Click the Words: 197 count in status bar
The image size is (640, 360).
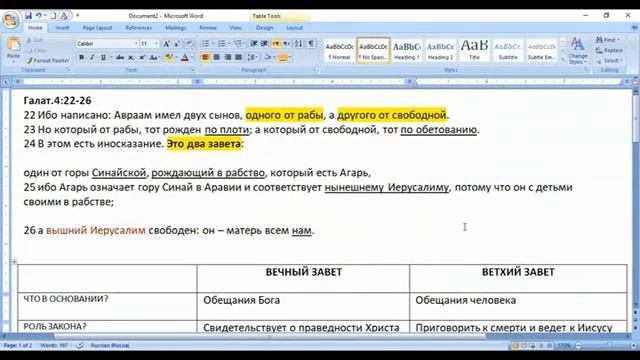54,345
